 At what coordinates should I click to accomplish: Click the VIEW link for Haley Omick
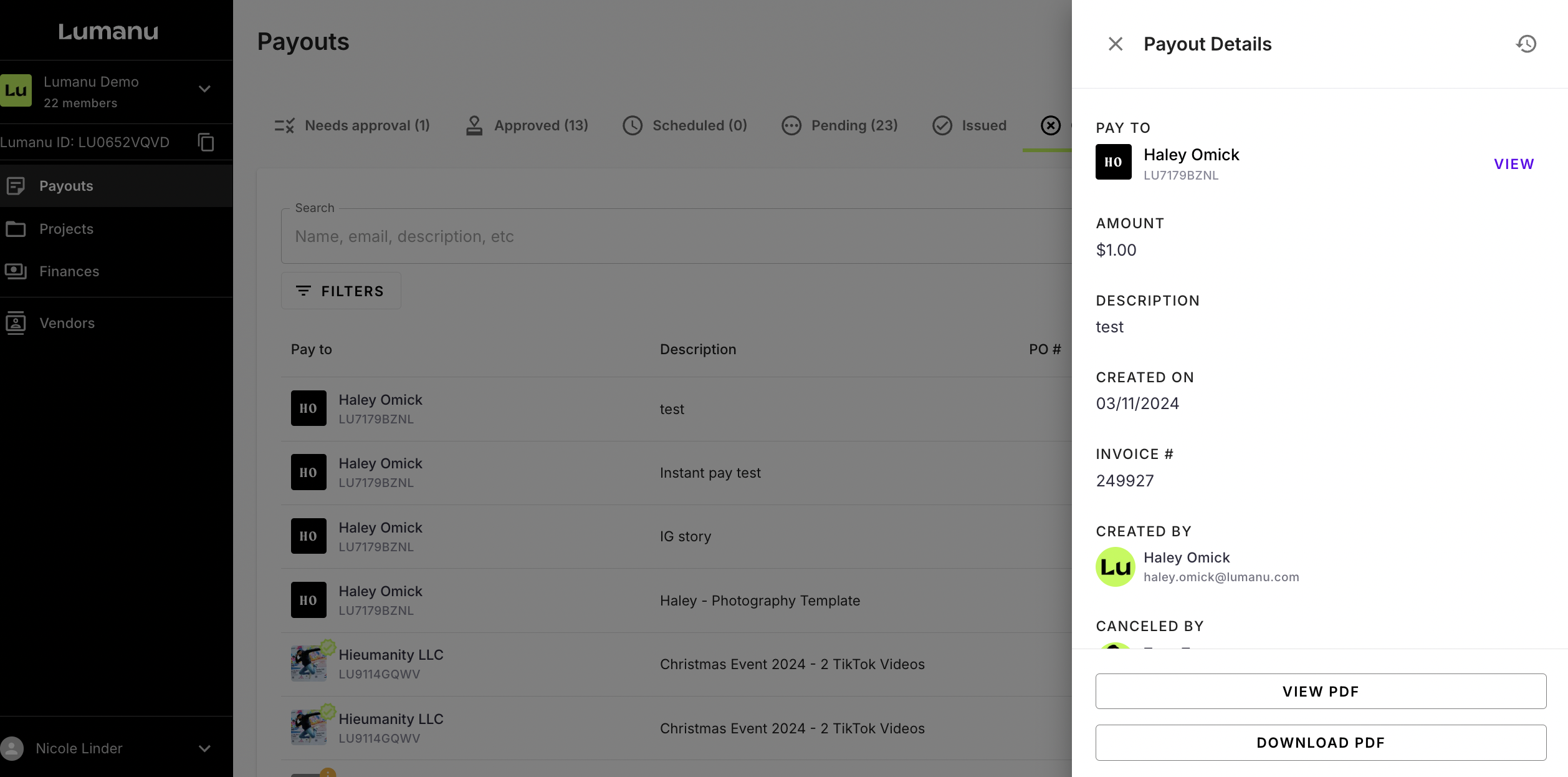pos(1514,164)
